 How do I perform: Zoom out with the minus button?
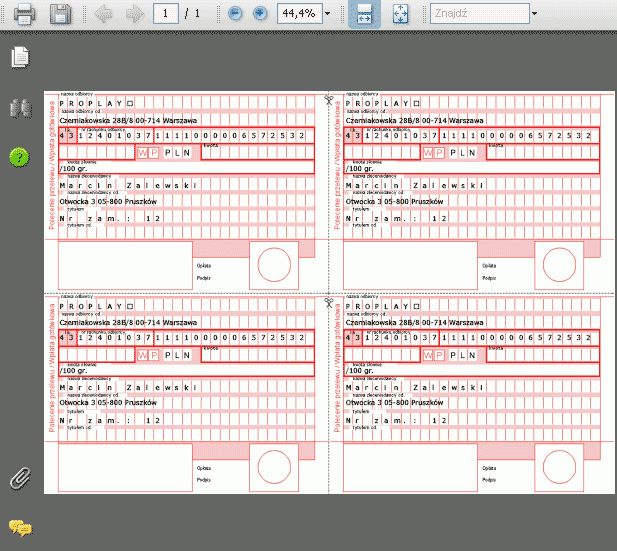click(x=235, y=14)
